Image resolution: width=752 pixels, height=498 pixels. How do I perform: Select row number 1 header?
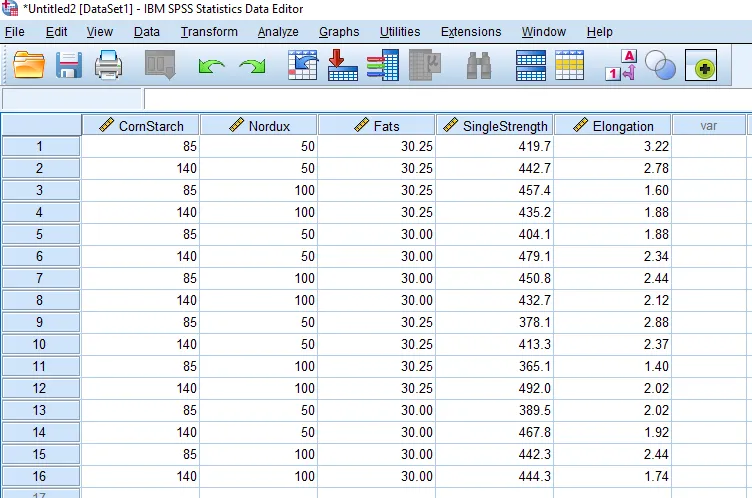point(41,146)
